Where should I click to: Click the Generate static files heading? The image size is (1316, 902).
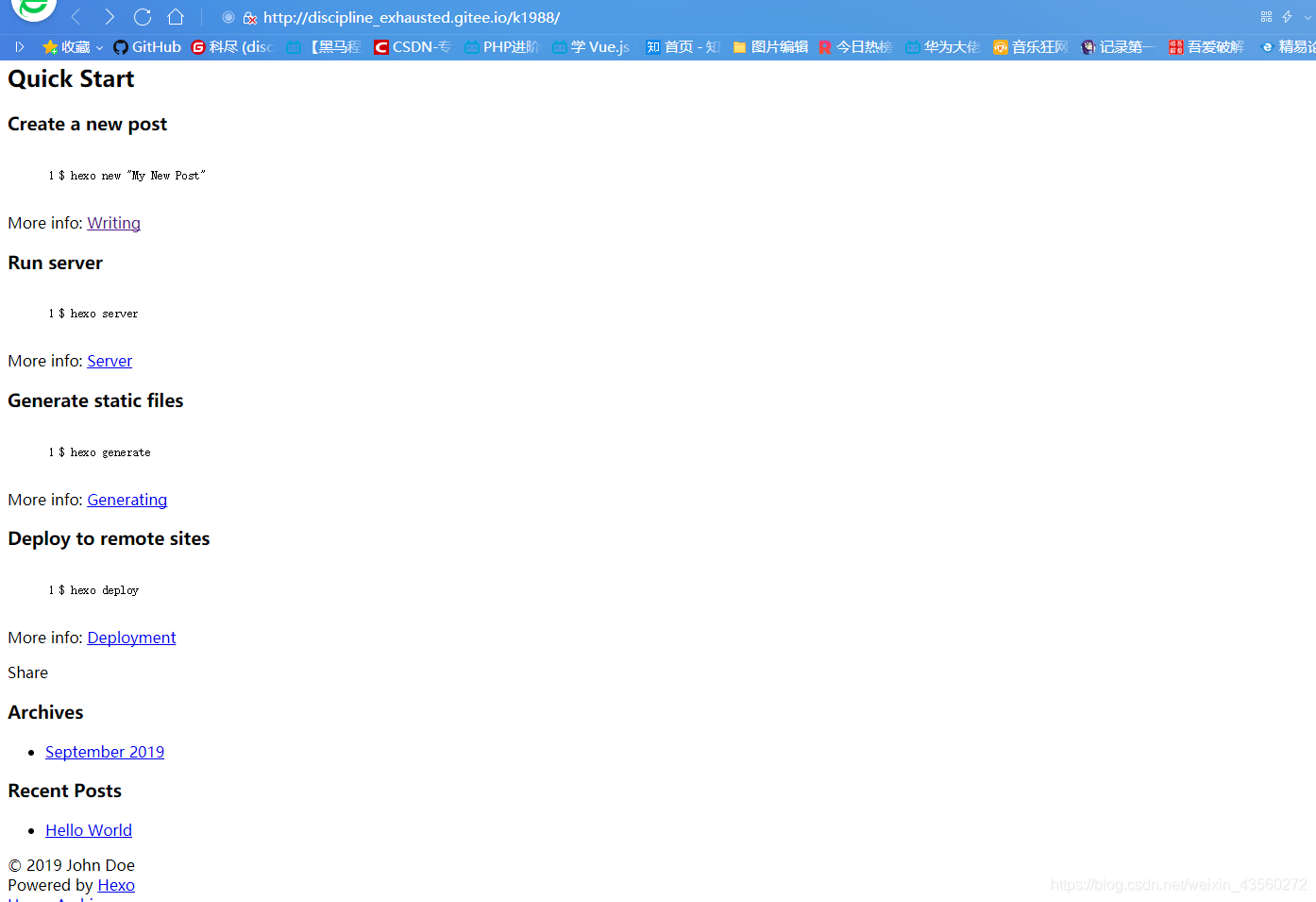tap(95, 400)
